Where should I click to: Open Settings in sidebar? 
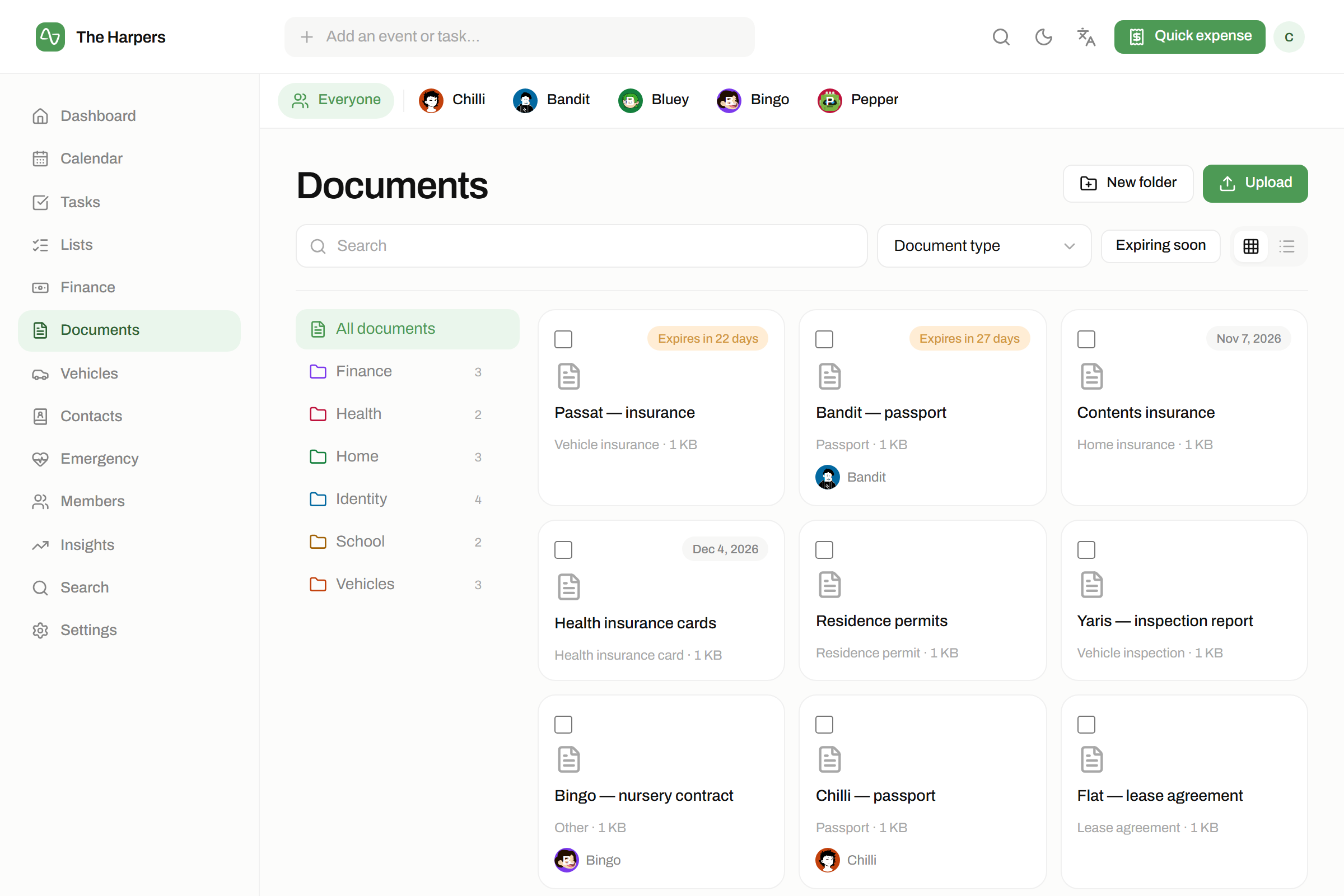coord(129,631)
